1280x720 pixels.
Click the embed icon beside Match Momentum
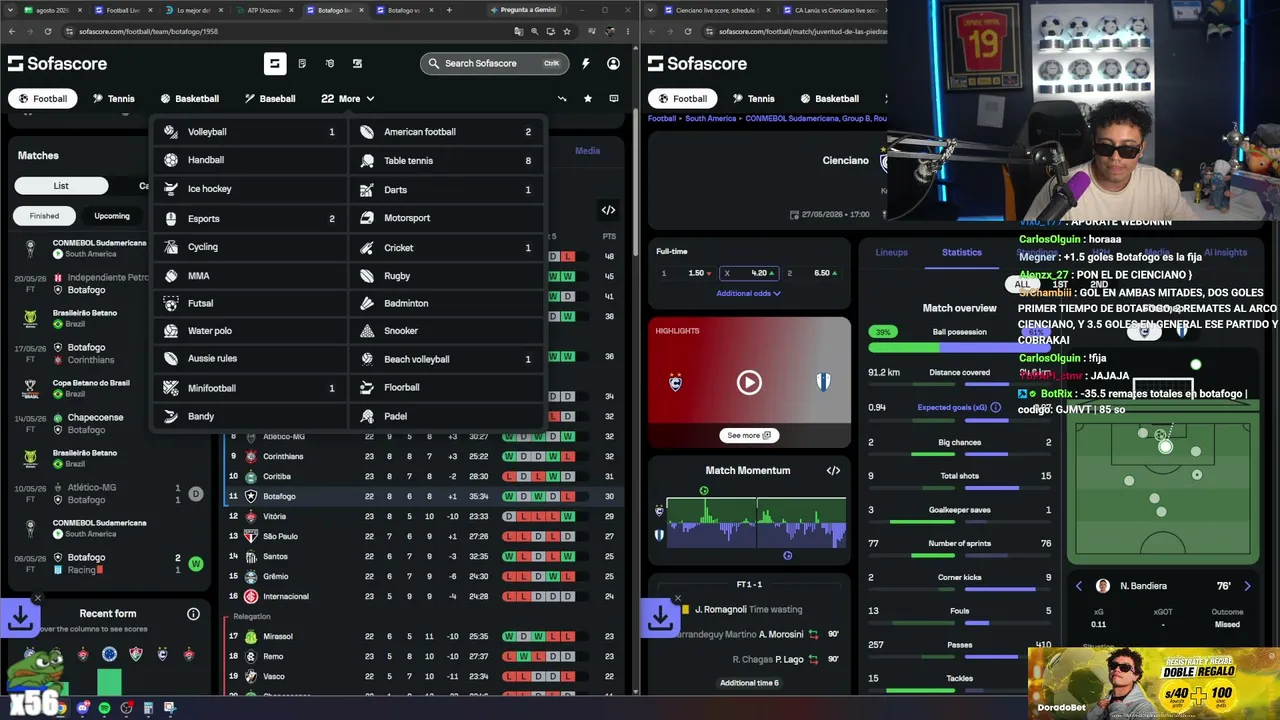point(833,470)
